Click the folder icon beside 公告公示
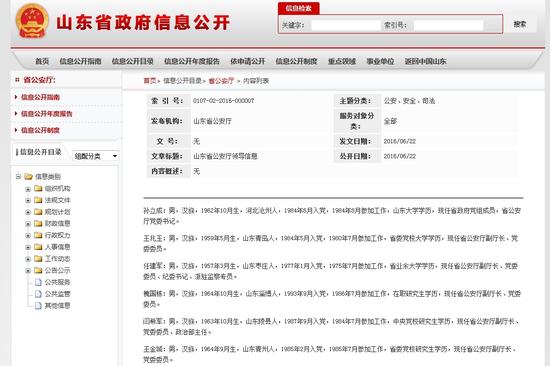Viewport: 550px width, 366px height. point(38,270)
